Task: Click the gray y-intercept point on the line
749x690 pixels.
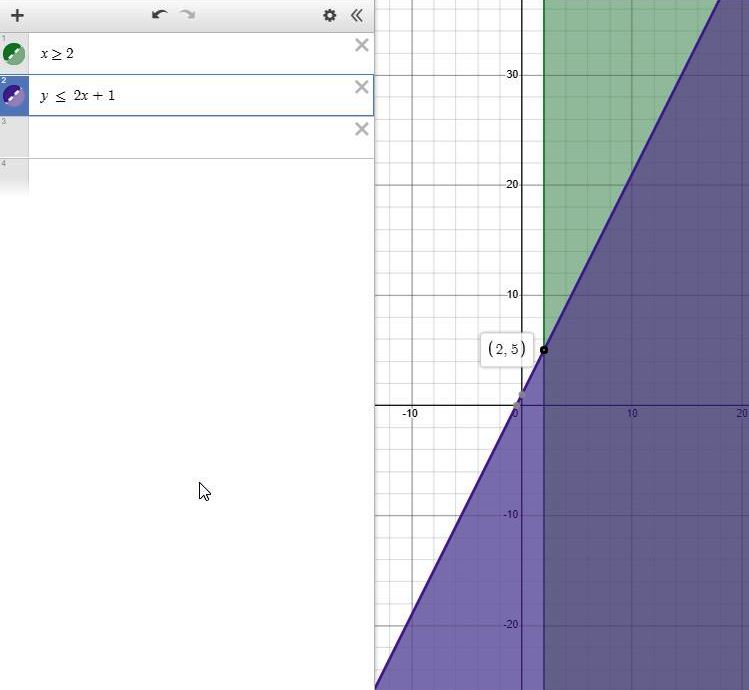Action: (522, 394)
